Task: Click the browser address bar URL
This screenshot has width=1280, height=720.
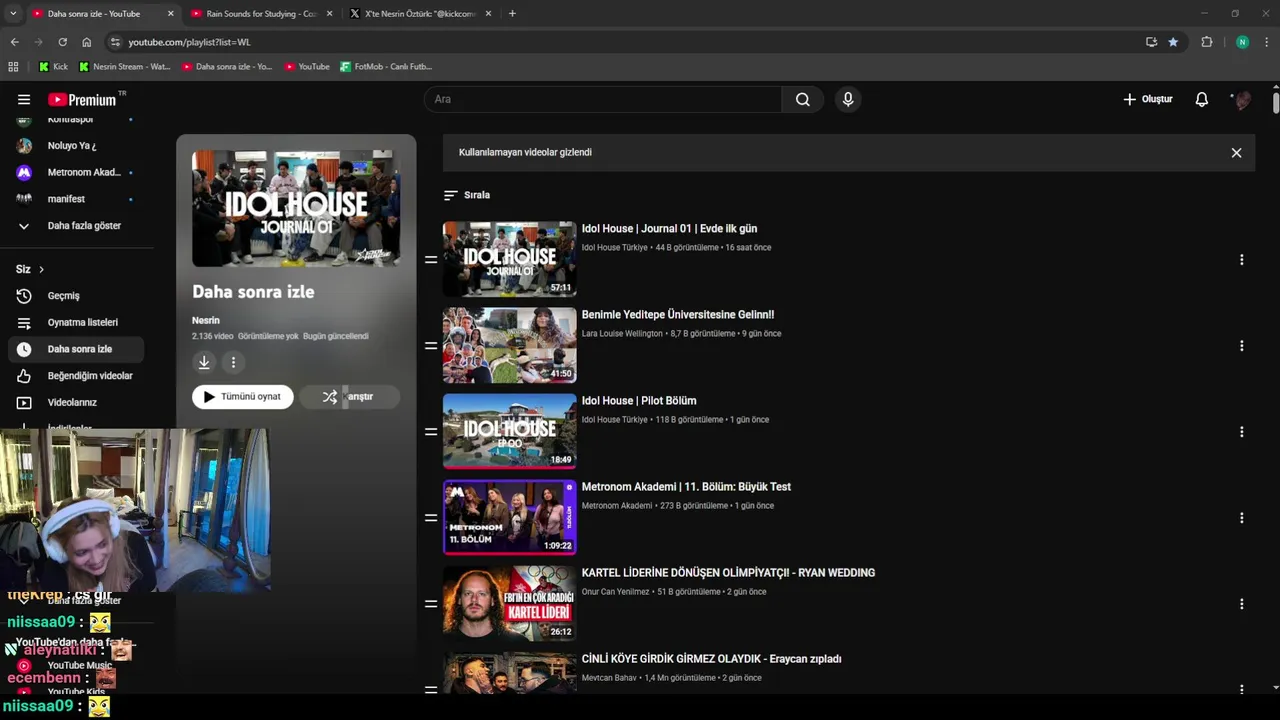Action: 189,42
